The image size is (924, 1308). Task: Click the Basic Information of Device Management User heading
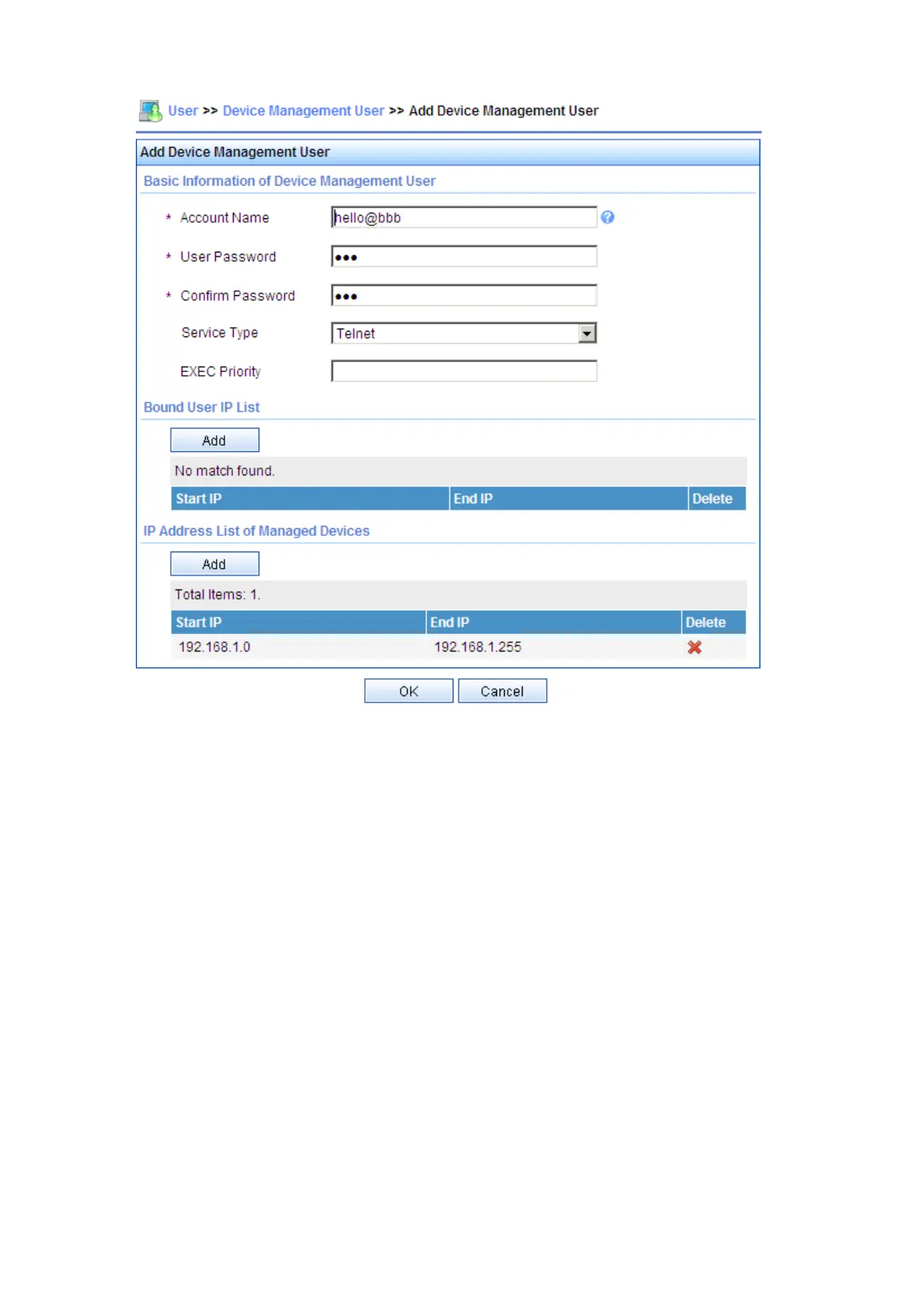pos(290,181)
